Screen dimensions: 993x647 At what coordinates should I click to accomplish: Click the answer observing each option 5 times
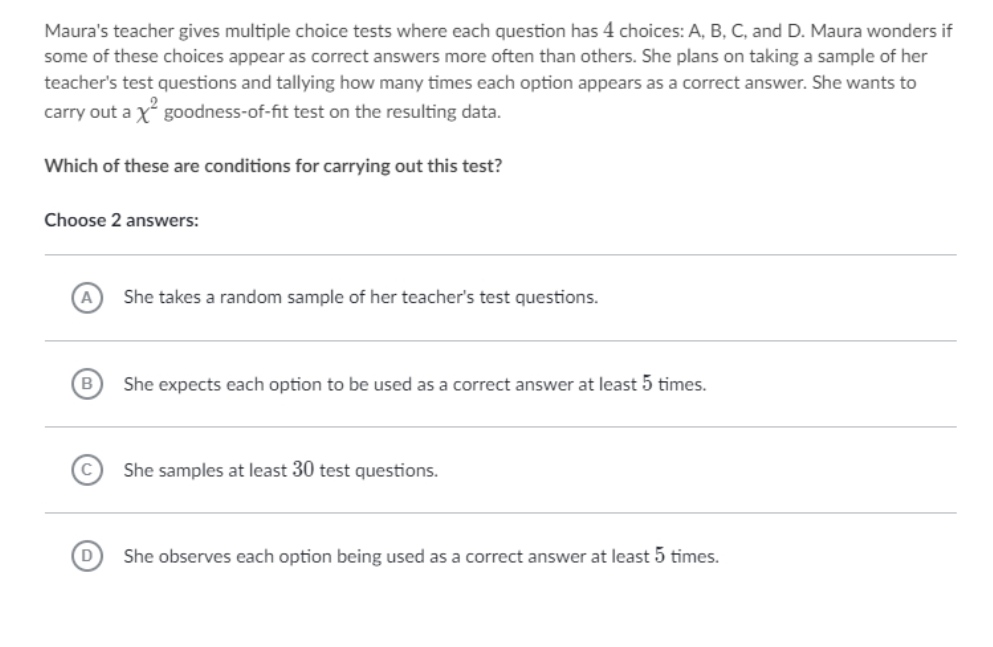click(x=420, y=556)
